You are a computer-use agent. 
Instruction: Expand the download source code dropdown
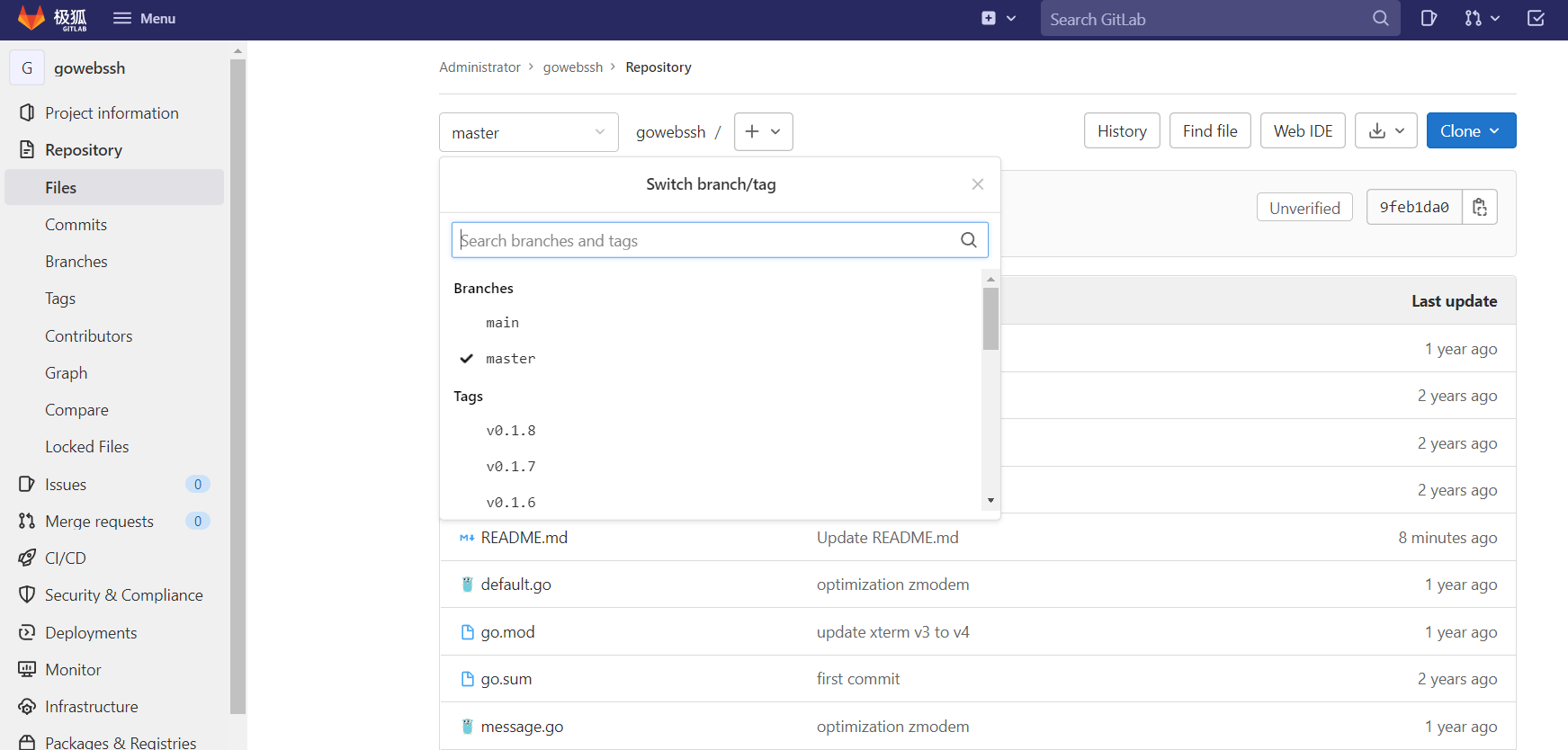click(x=1386, y=130)
